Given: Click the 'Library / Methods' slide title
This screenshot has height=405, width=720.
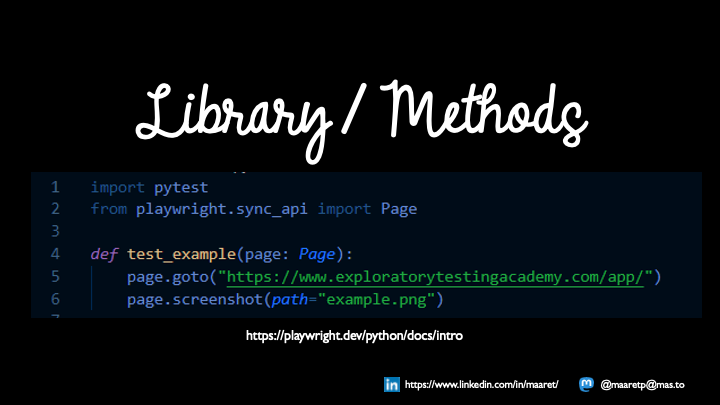Looking at the screenshot, I should click(x=362, y=121).
